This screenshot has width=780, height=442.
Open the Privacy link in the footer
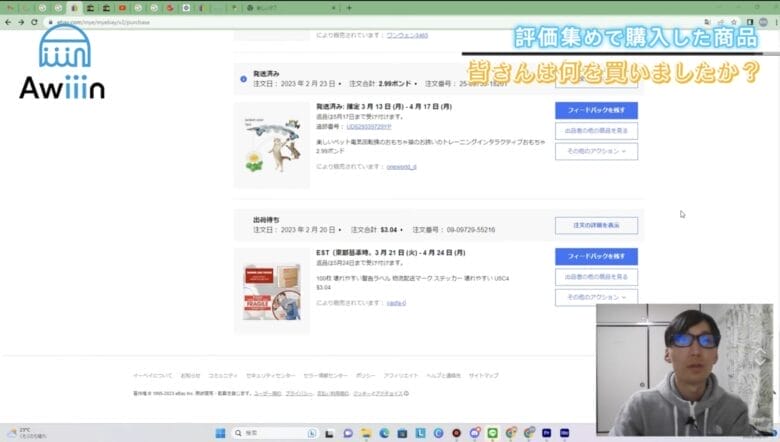tap(299, 393)
